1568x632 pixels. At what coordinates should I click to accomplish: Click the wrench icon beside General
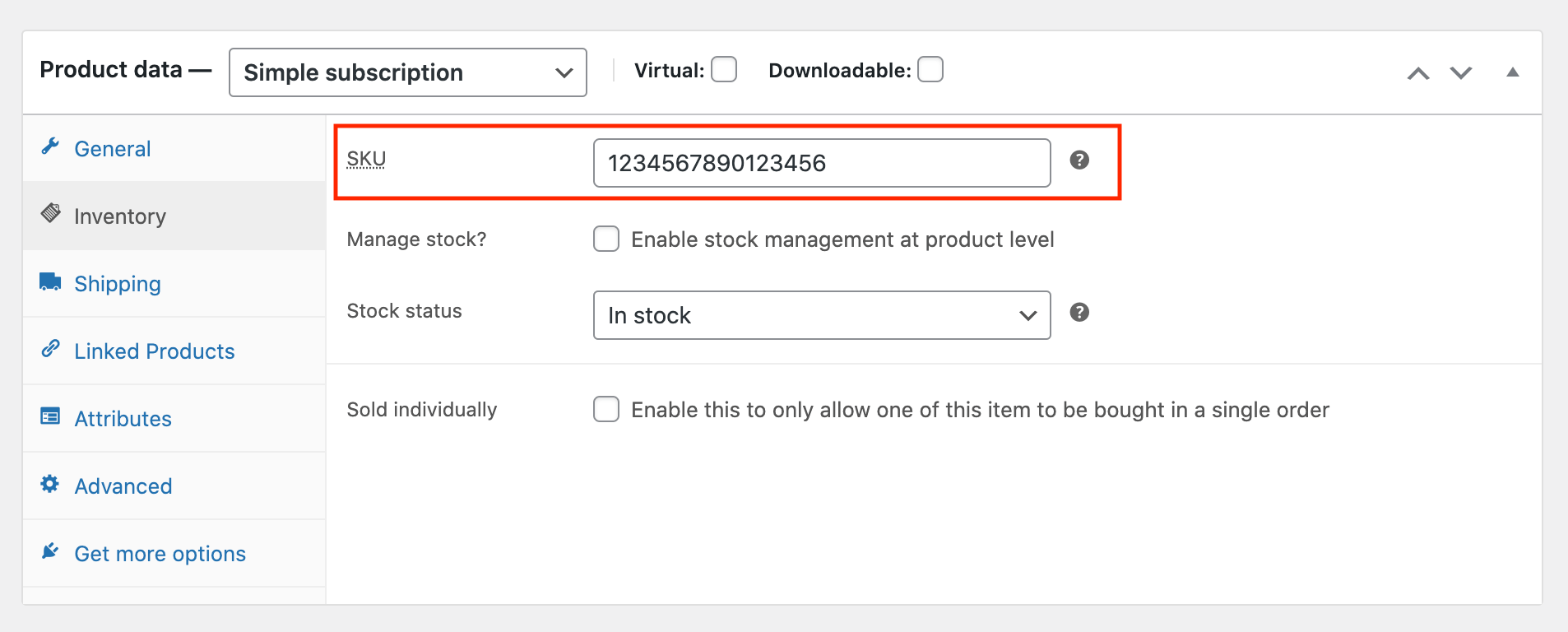pyautogui.click(x=50, y=146)
